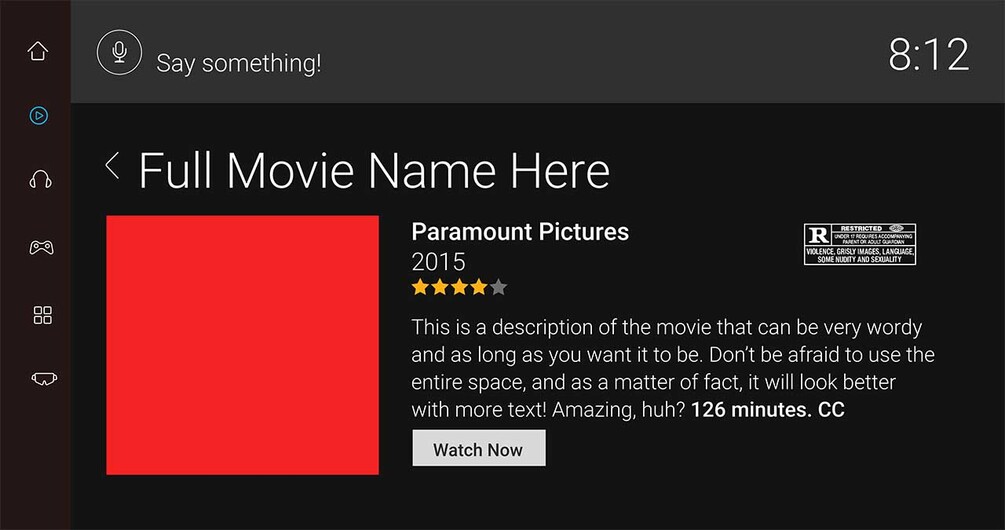Click the first gold rating star
The height and width of the screenshot is (530, 1005).
[x=420, y=288]
